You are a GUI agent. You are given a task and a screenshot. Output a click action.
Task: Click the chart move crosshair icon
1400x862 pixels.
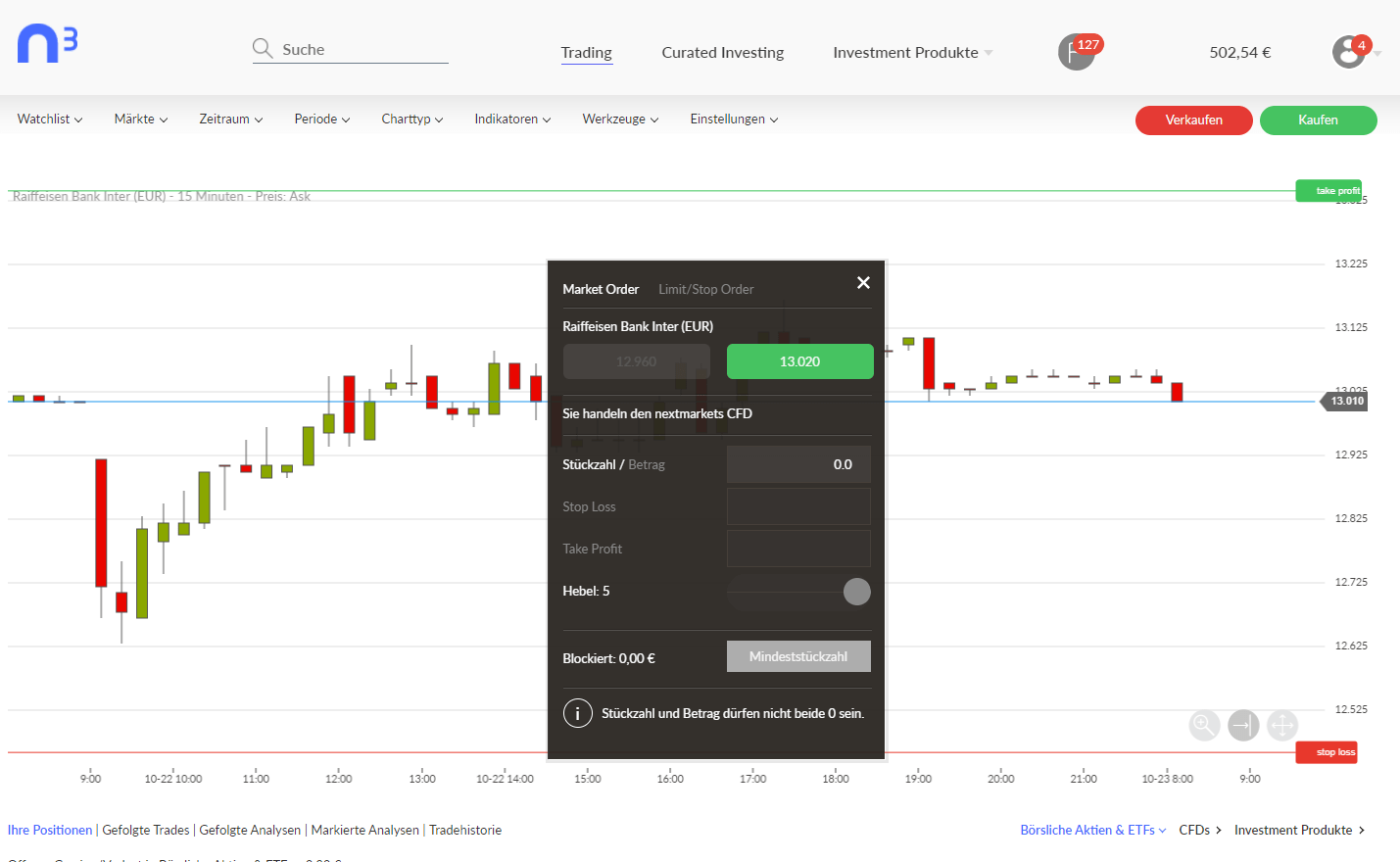pos(1282,725)
